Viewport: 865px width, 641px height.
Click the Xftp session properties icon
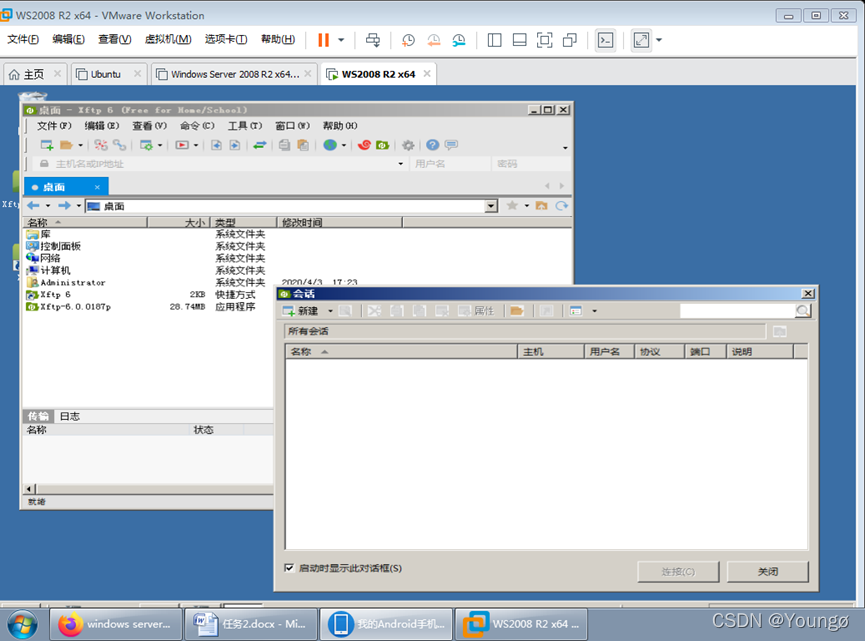coord(146,145)
